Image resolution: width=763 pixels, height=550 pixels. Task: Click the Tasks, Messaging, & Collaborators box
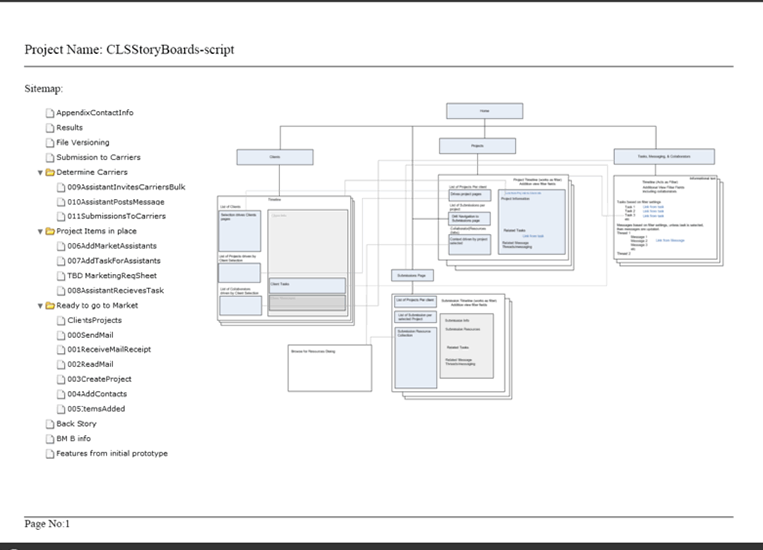pyautogui.click(x=664, y=156)
